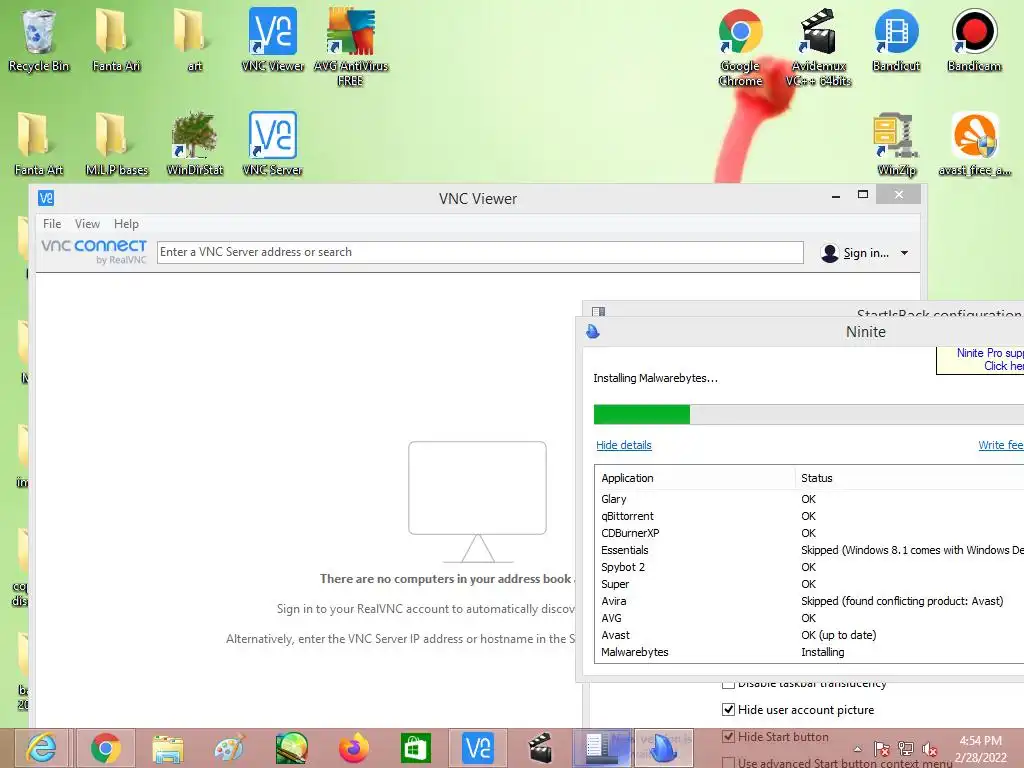The image size is (1024, 768).
Task: Select the AVG AntiVirus FREE shortcut
Action: click(x=351, y=47)
